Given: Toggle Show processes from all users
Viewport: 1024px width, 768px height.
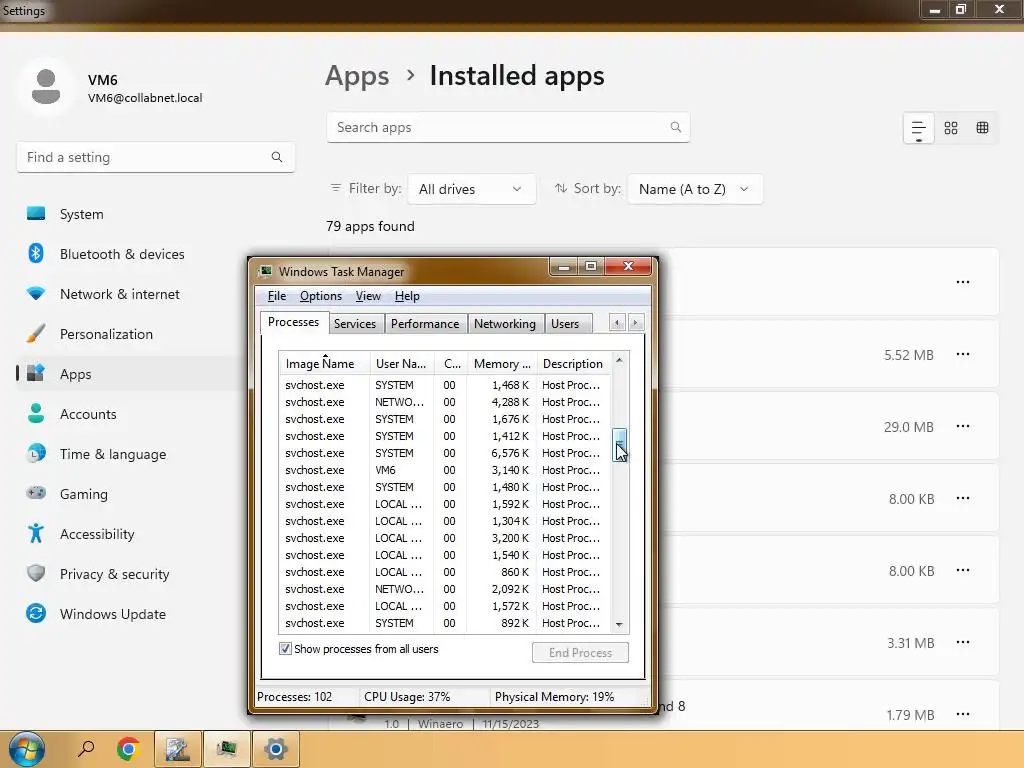Looking at the screenshot, I should pyautogui.click(x=285, y=648).
